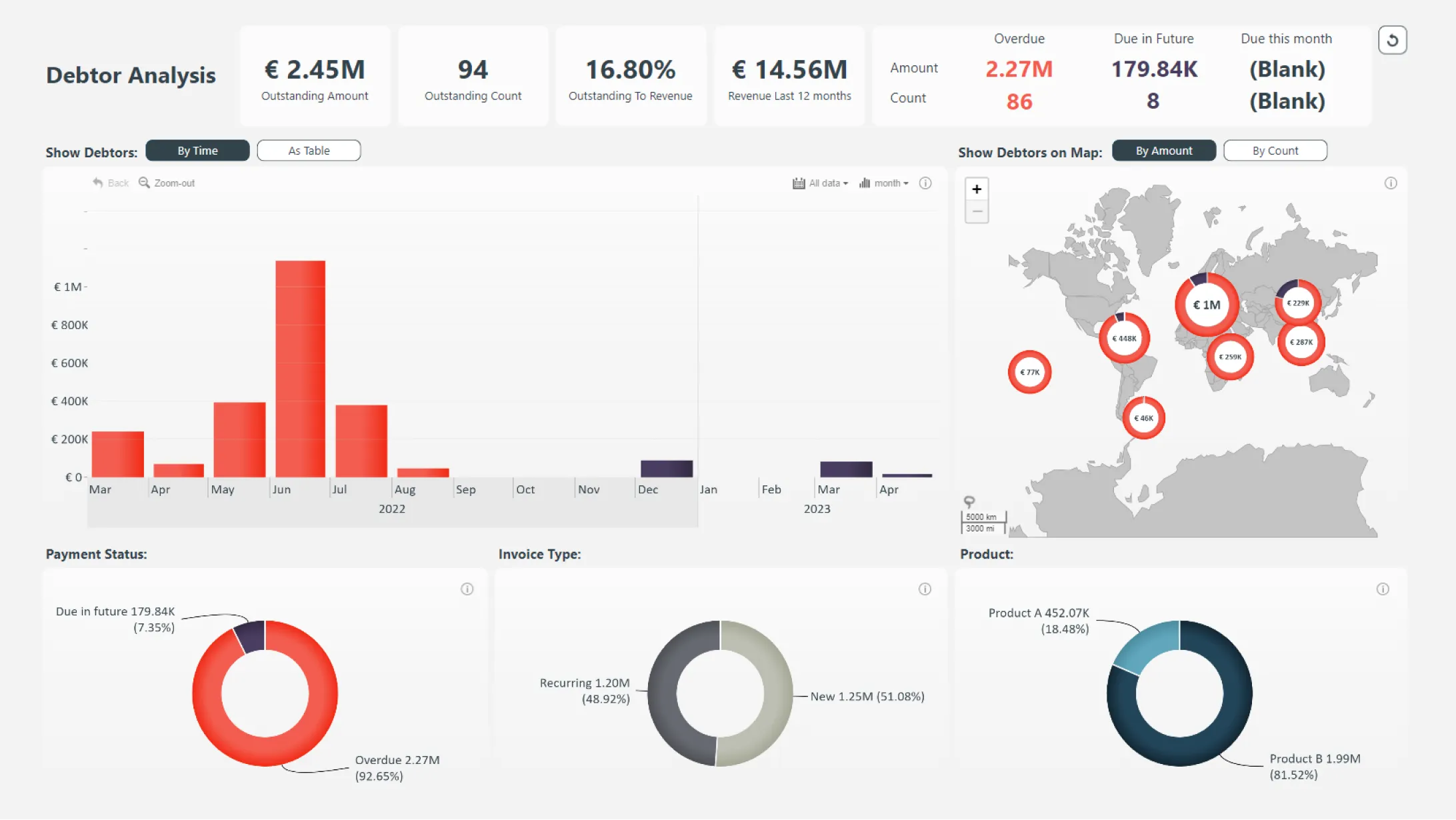This screenshot has height=820, width=1456.
Task: Click the Zoom-out magnifier icon on the chart
Action: point(144,182)
